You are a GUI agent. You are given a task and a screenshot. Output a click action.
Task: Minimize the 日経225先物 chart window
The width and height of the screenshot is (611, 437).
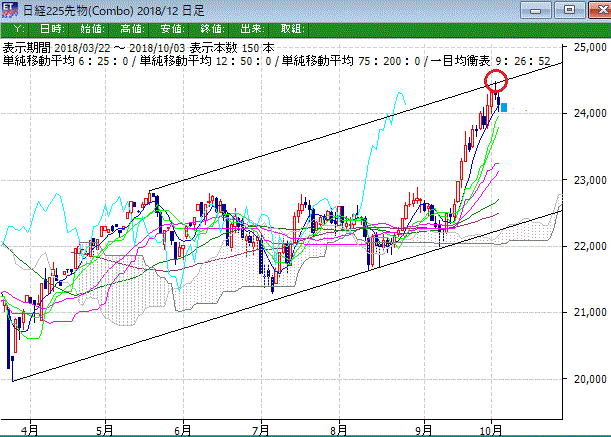pos(536,10)
